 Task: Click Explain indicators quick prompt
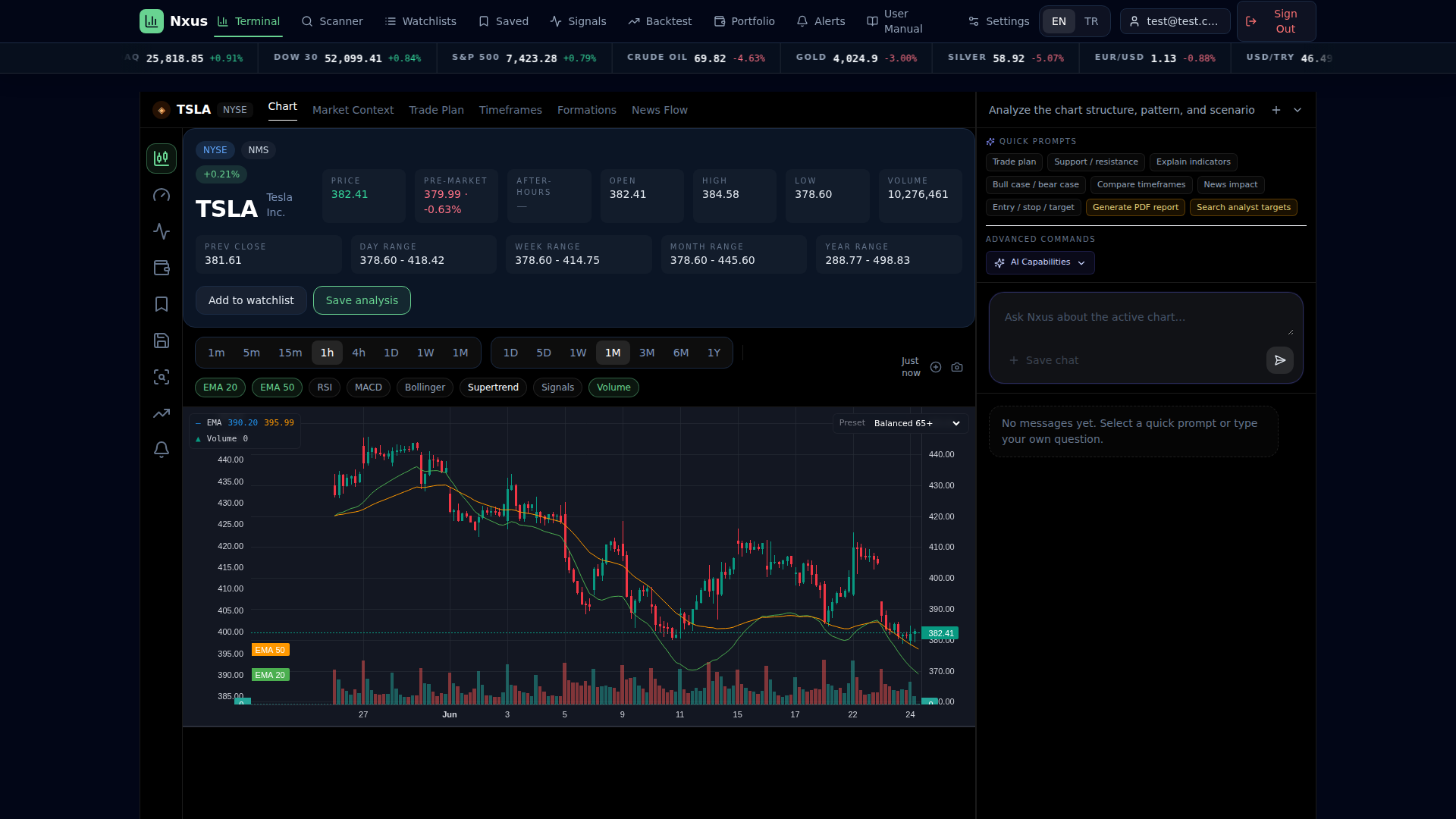1194,162
